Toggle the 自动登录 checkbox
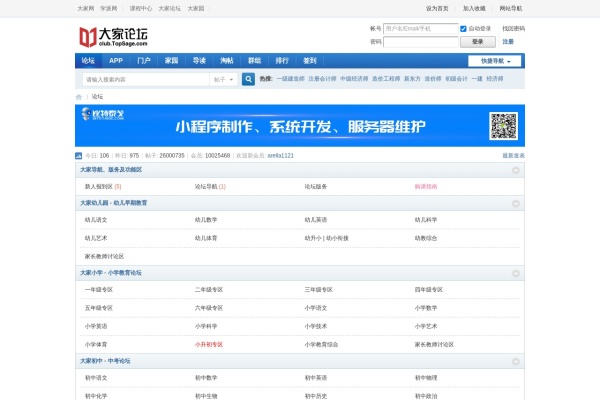Image resolution: width=600 pixels, height=400 pixels. pyautogui.click(x=463, y=29)
